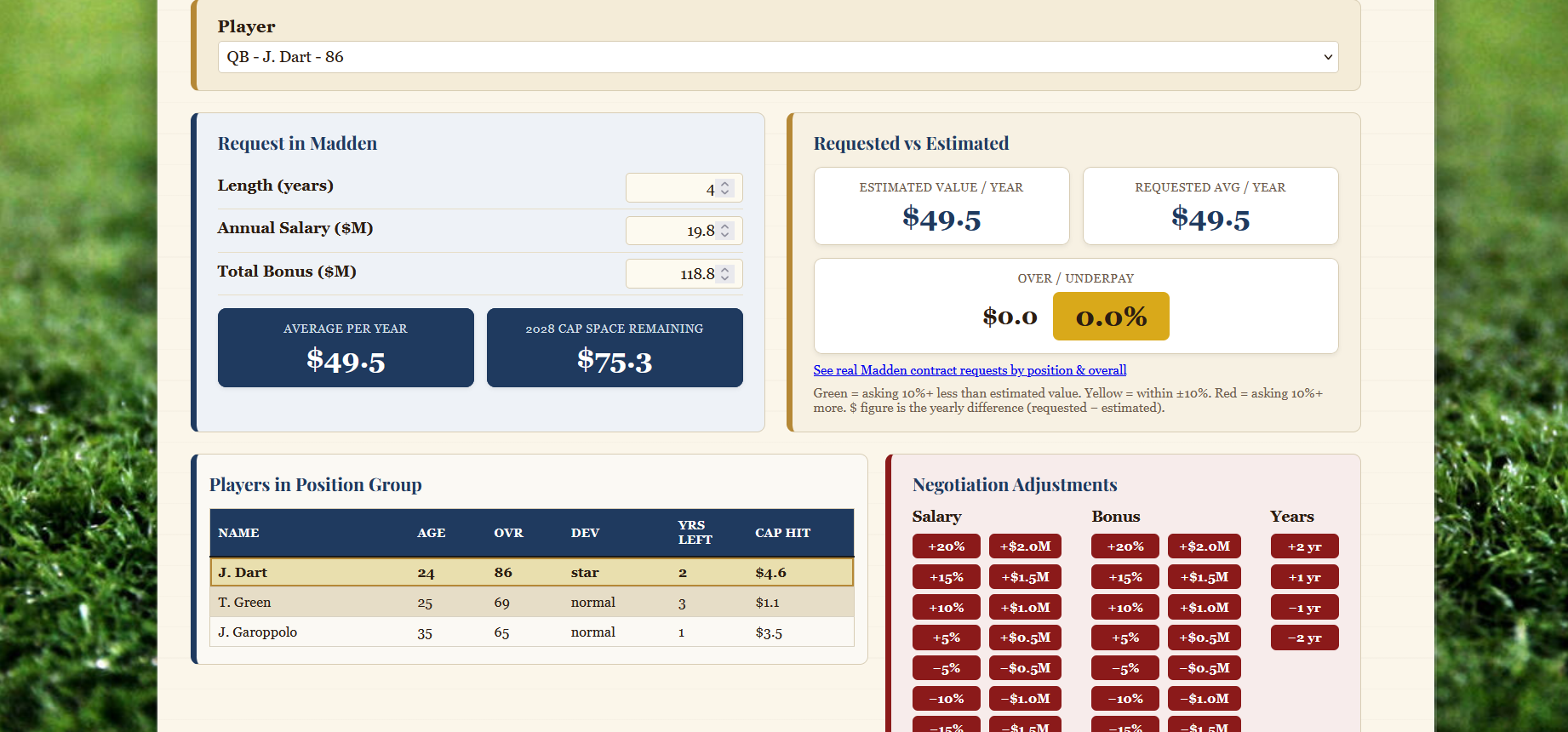Screen dimensions: 1568x732
Task: Click the 0.0% over/underpay badge
Action: point(1111,317)
